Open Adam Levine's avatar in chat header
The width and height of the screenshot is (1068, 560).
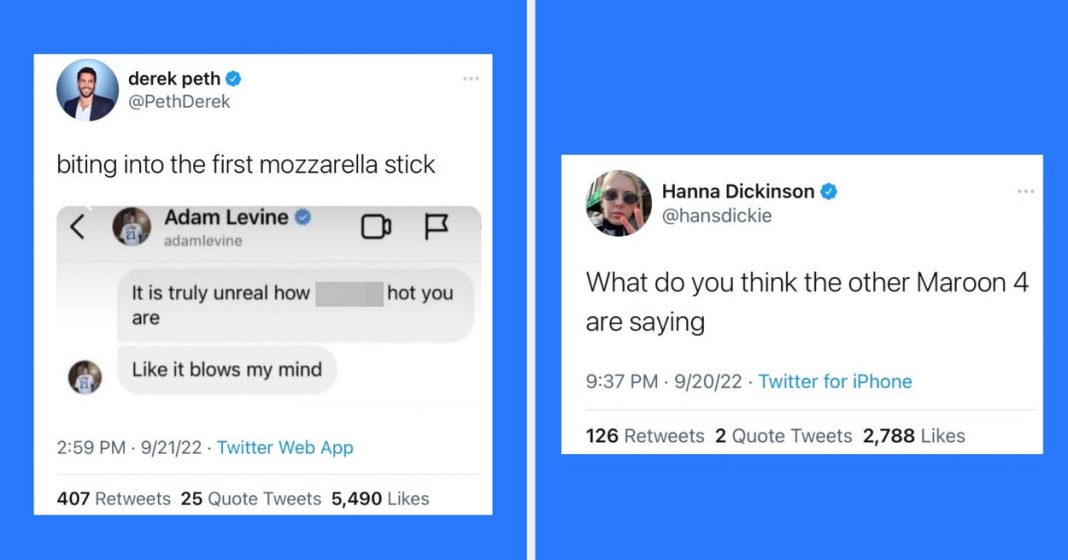coord(131,227)
